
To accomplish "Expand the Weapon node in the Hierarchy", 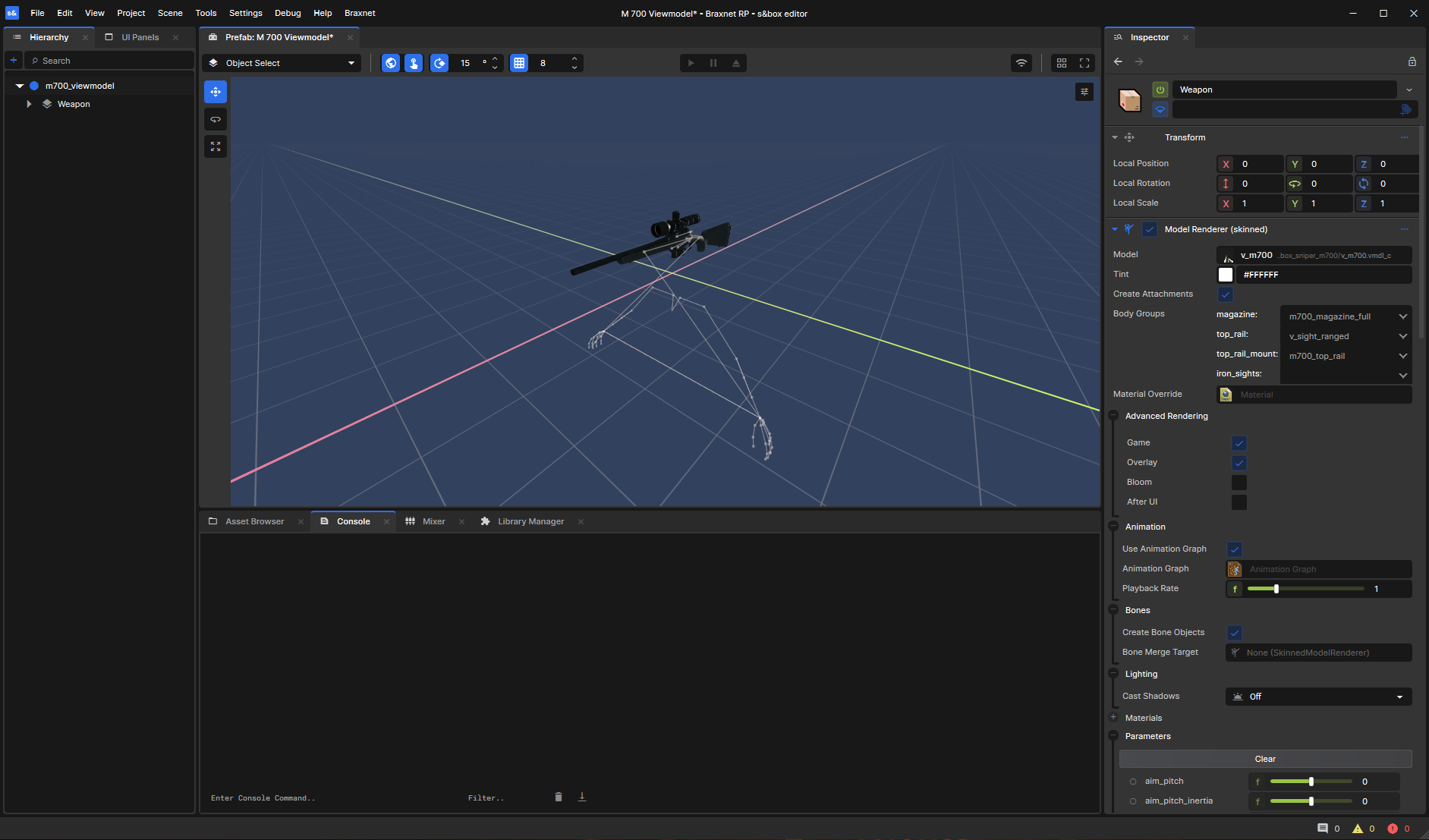I will [x=29, y=104].
